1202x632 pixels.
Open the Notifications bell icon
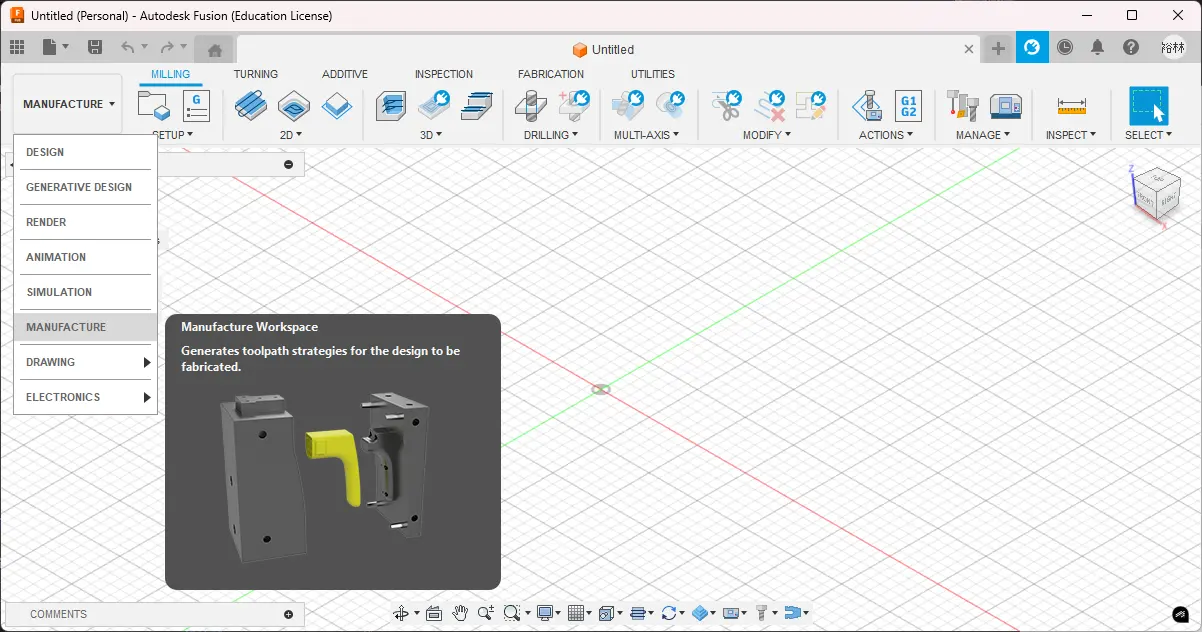[1097, 47]
